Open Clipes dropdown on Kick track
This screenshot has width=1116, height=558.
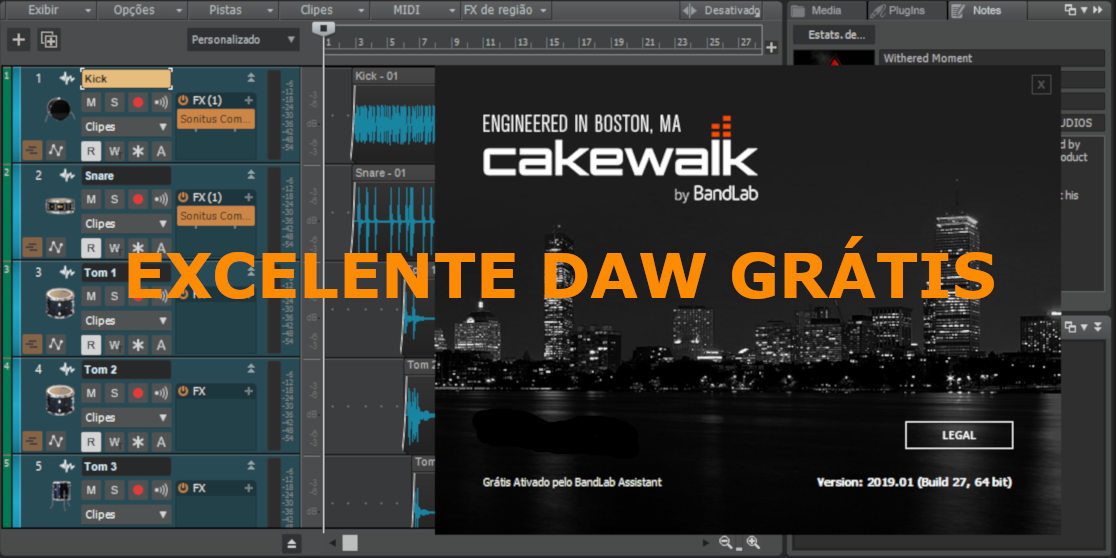tap(126, 127)
